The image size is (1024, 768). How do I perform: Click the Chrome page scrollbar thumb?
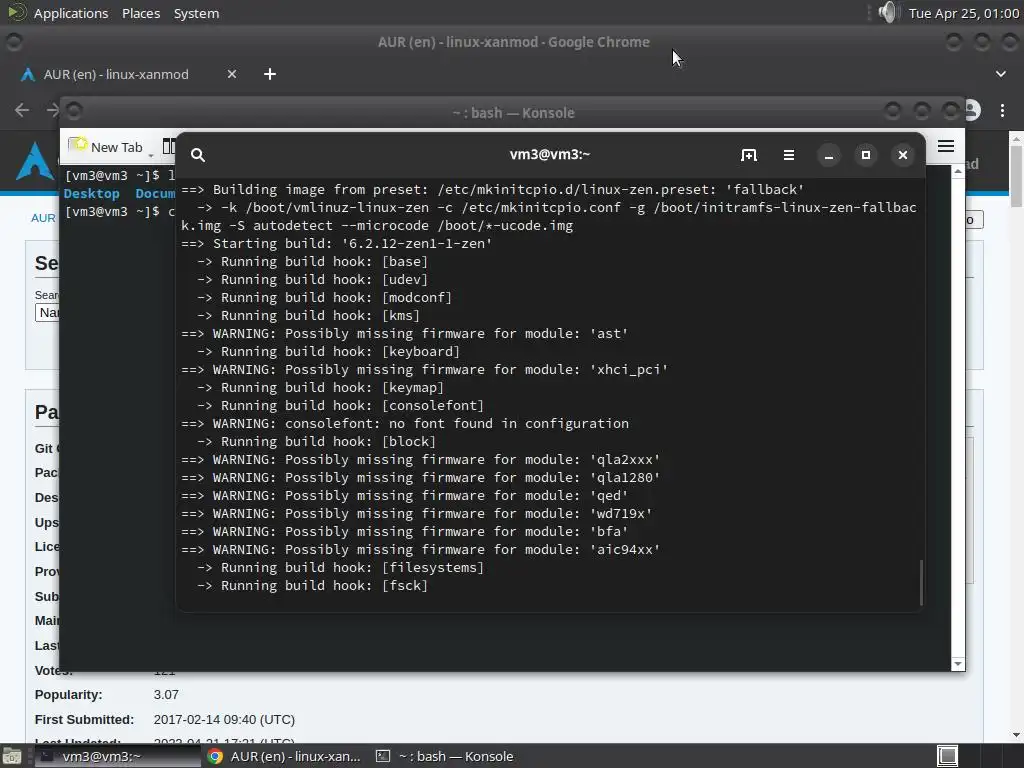coord(1016,175)
